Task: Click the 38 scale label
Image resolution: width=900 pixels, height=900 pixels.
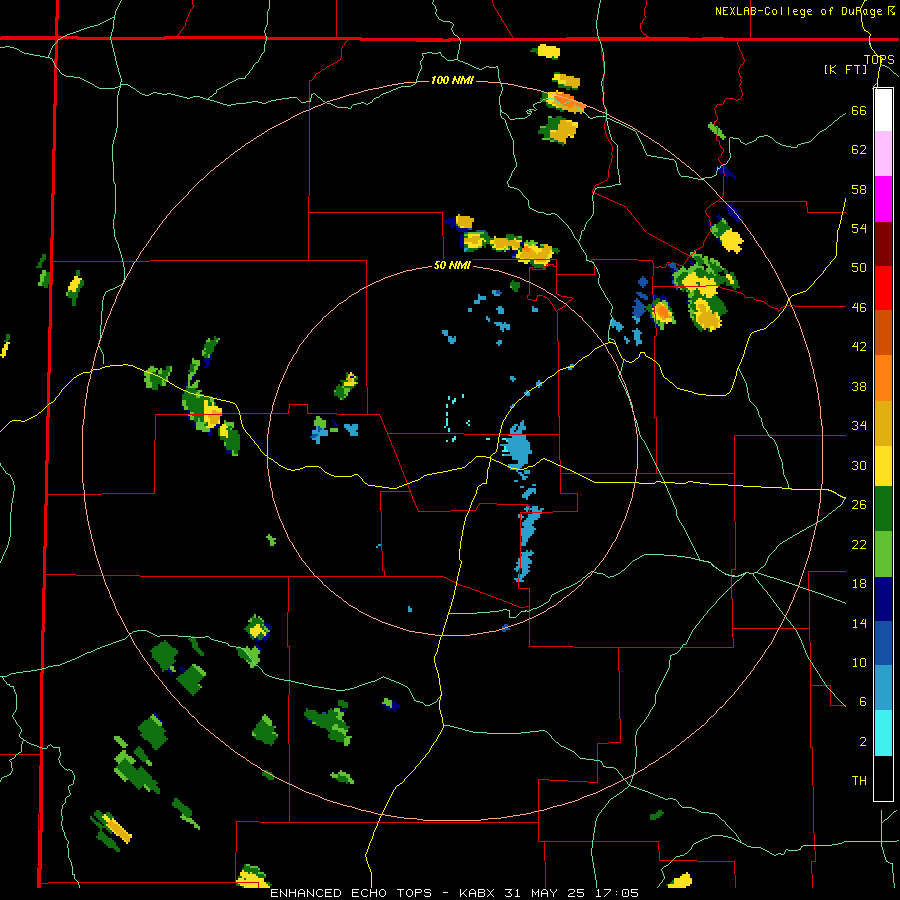Action: coord(859,386)
